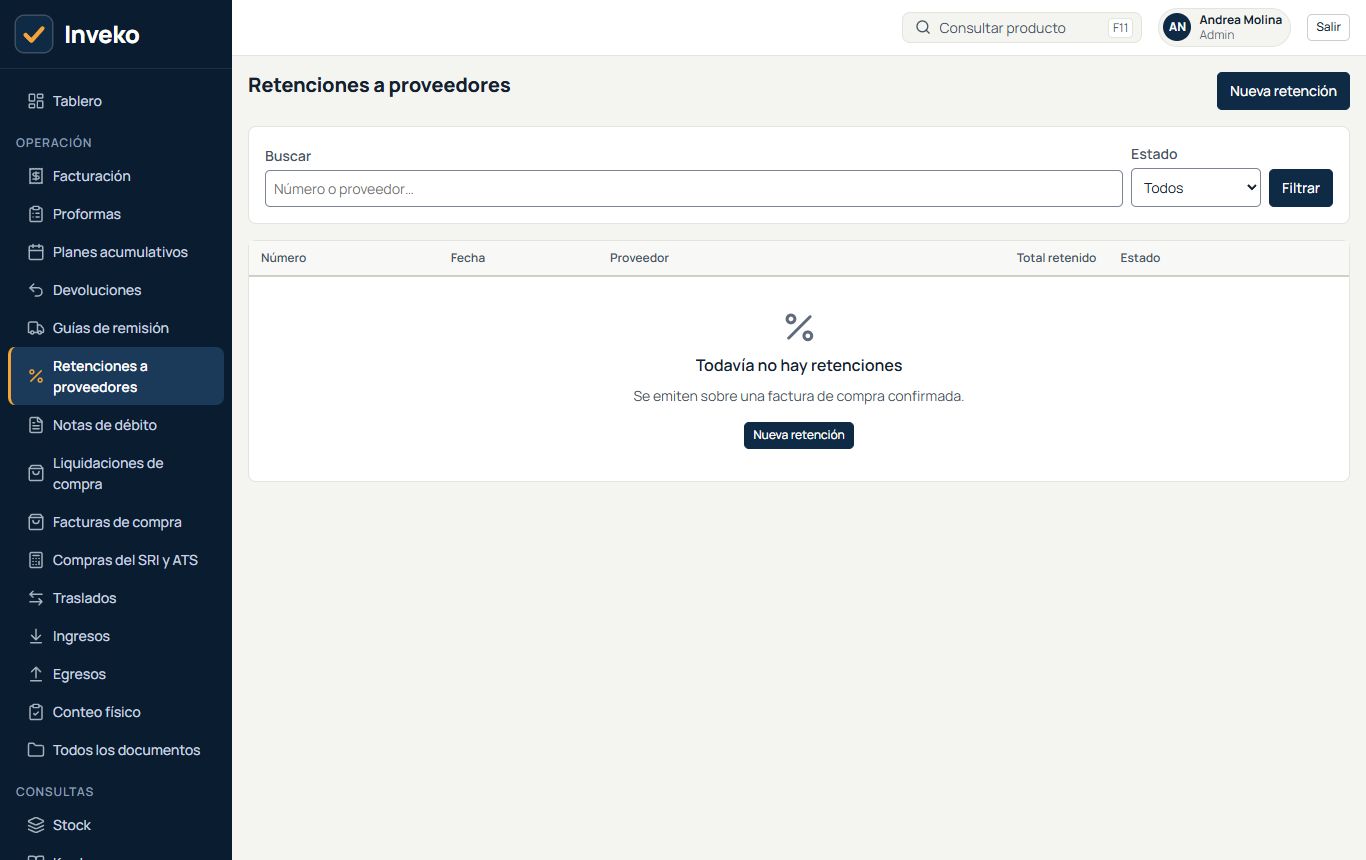Screen dimensions: 1366x860
Task: Open the Tablero menu item
Action: [116, 101]
